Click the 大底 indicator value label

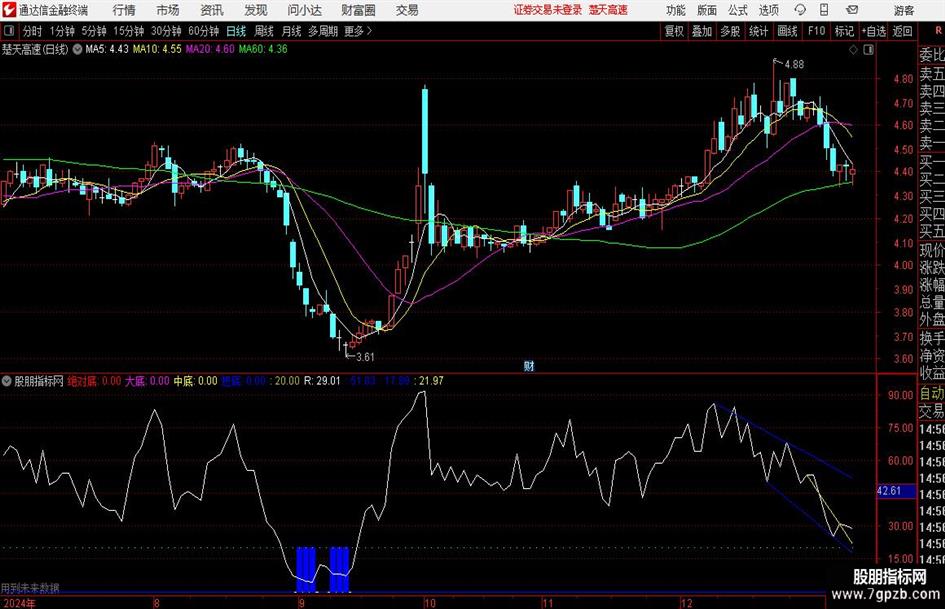147,381
